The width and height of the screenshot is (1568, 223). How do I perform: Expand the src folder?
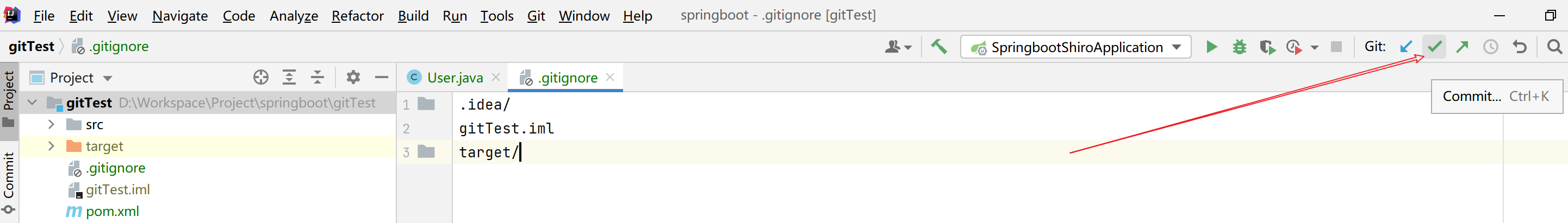click(x=51, y=125)
